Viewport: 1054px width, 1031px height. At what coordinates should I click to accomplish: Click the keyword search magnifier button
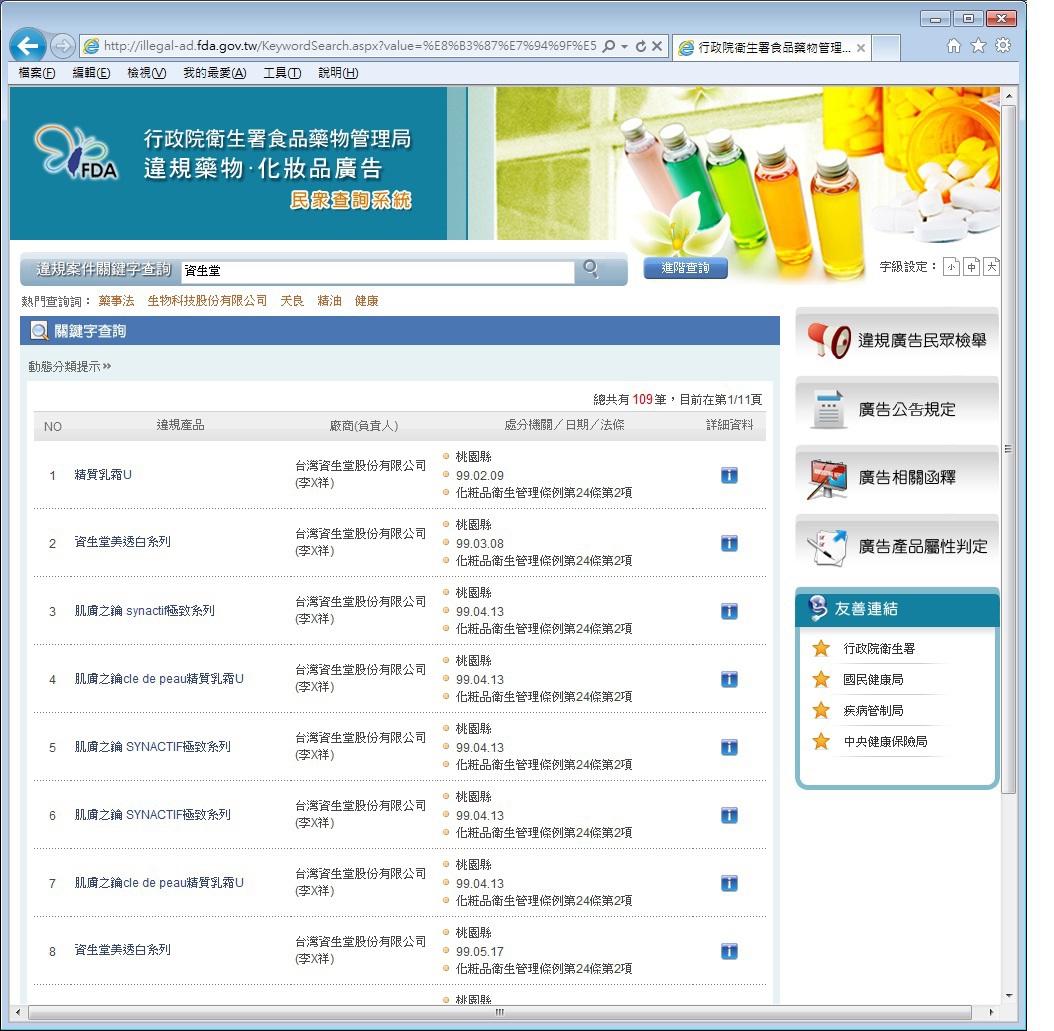pos(591,269)
